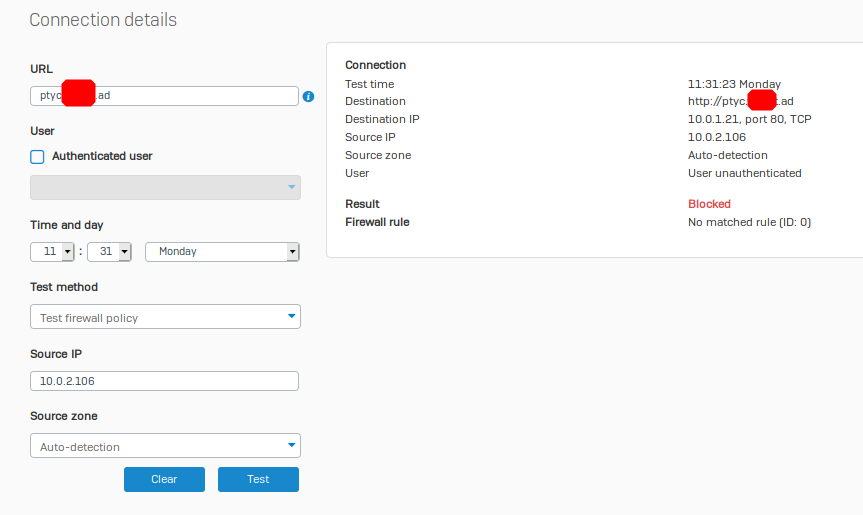
Task: Click the red 'Blocked' result text
Action: click(709, 204)
